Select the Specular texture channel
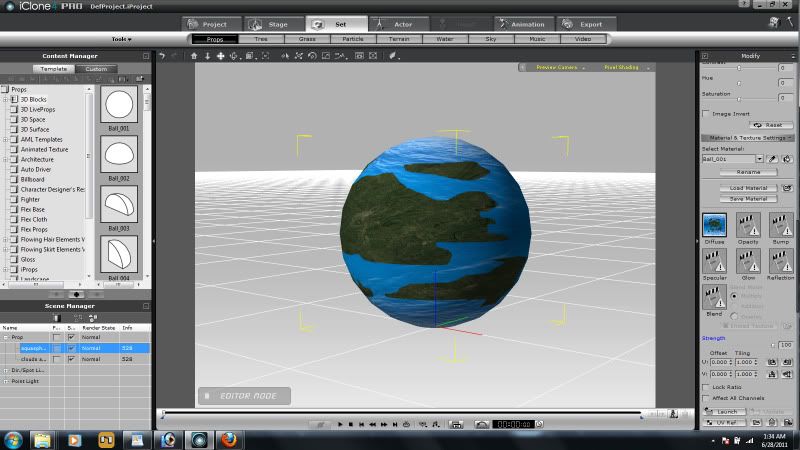800x450 pixels. [715, 260]
